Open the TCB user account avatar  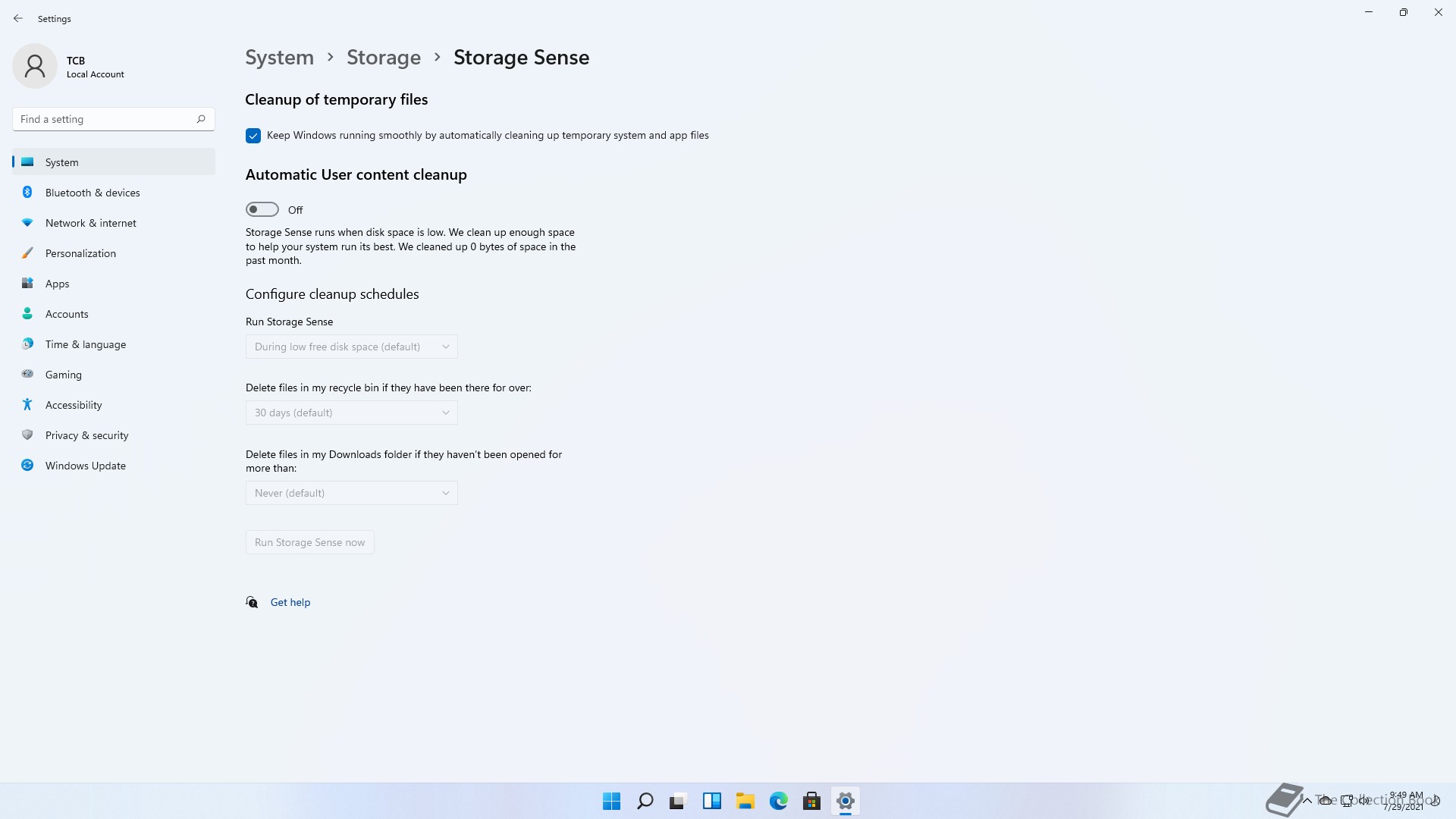coord(35,66)
